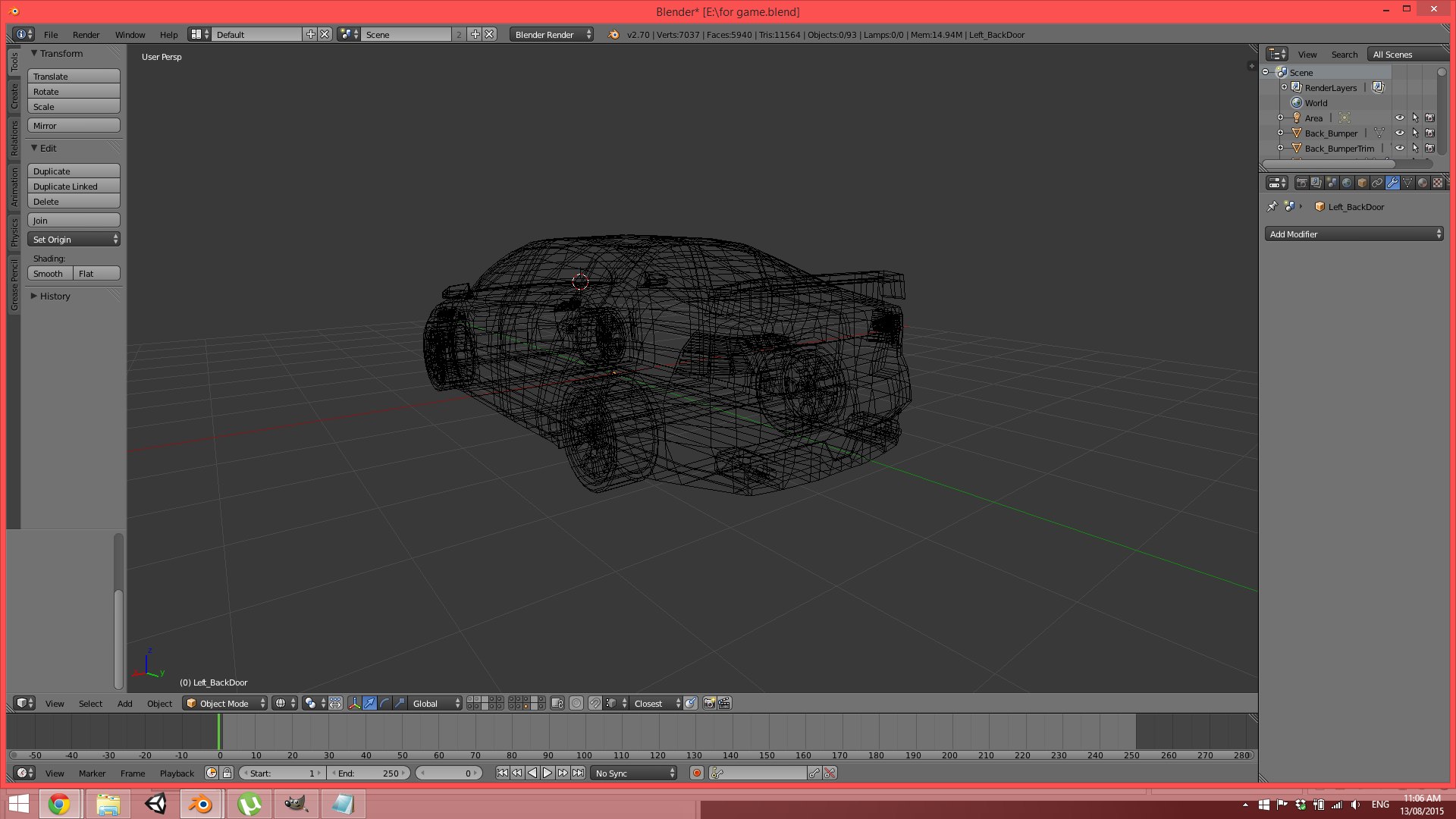
Task: Open the World properties tab
Action: coord(1347,183)
